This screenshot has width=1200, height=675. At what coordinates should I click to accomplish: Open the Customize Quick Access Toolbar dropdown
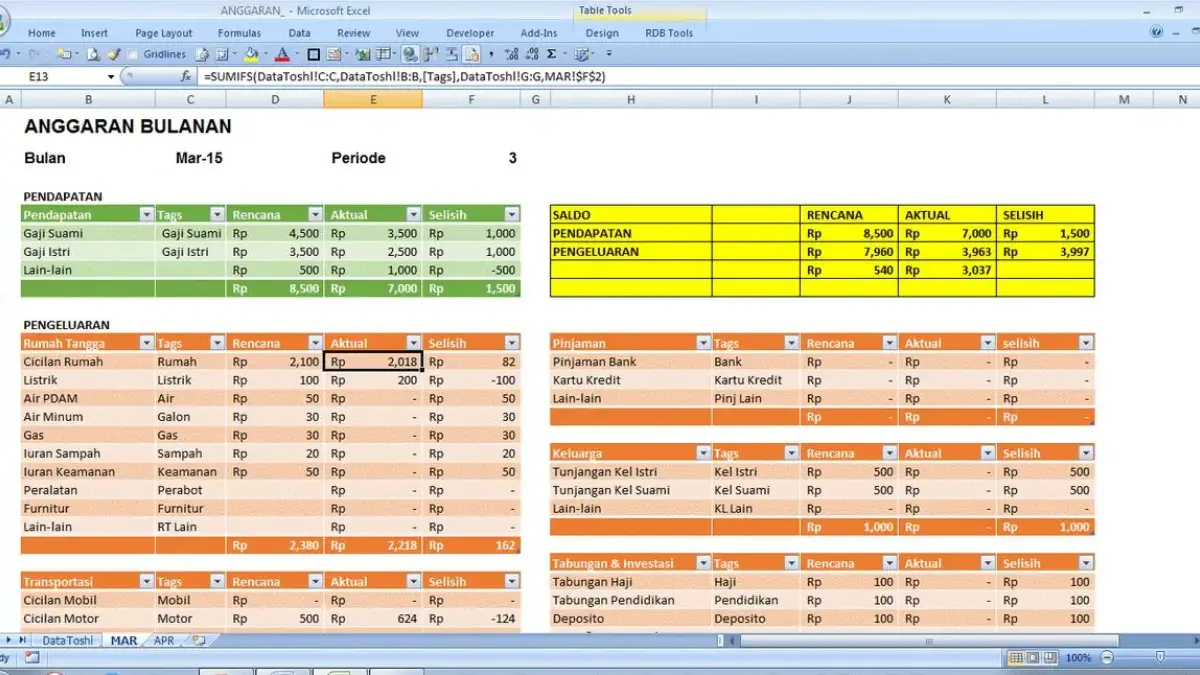point(607,54)
